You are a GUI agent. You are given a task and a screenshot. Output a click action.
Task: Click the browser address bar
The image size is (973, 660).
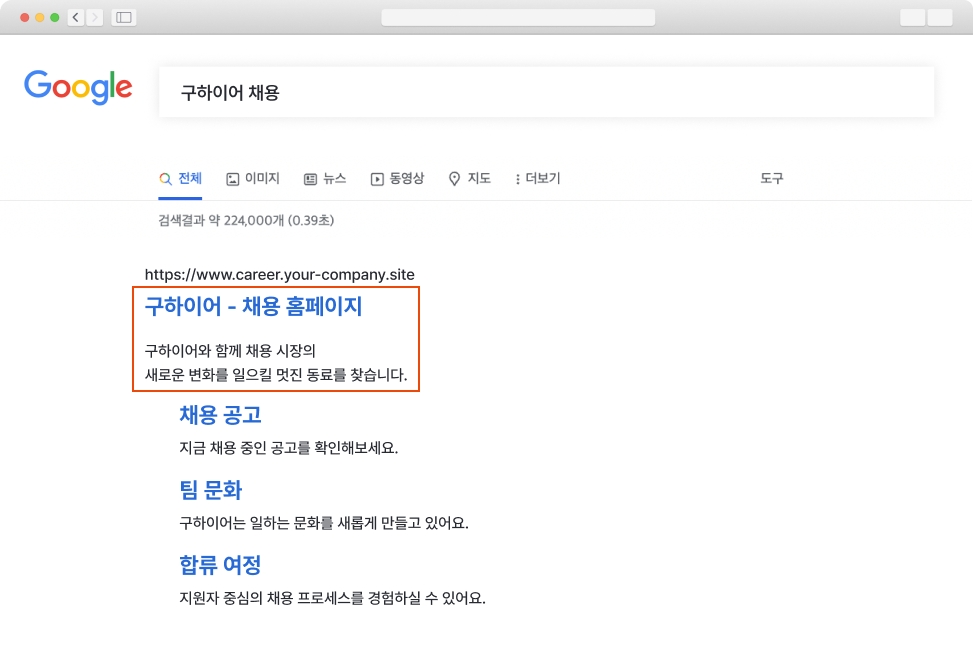pos(518,17)
